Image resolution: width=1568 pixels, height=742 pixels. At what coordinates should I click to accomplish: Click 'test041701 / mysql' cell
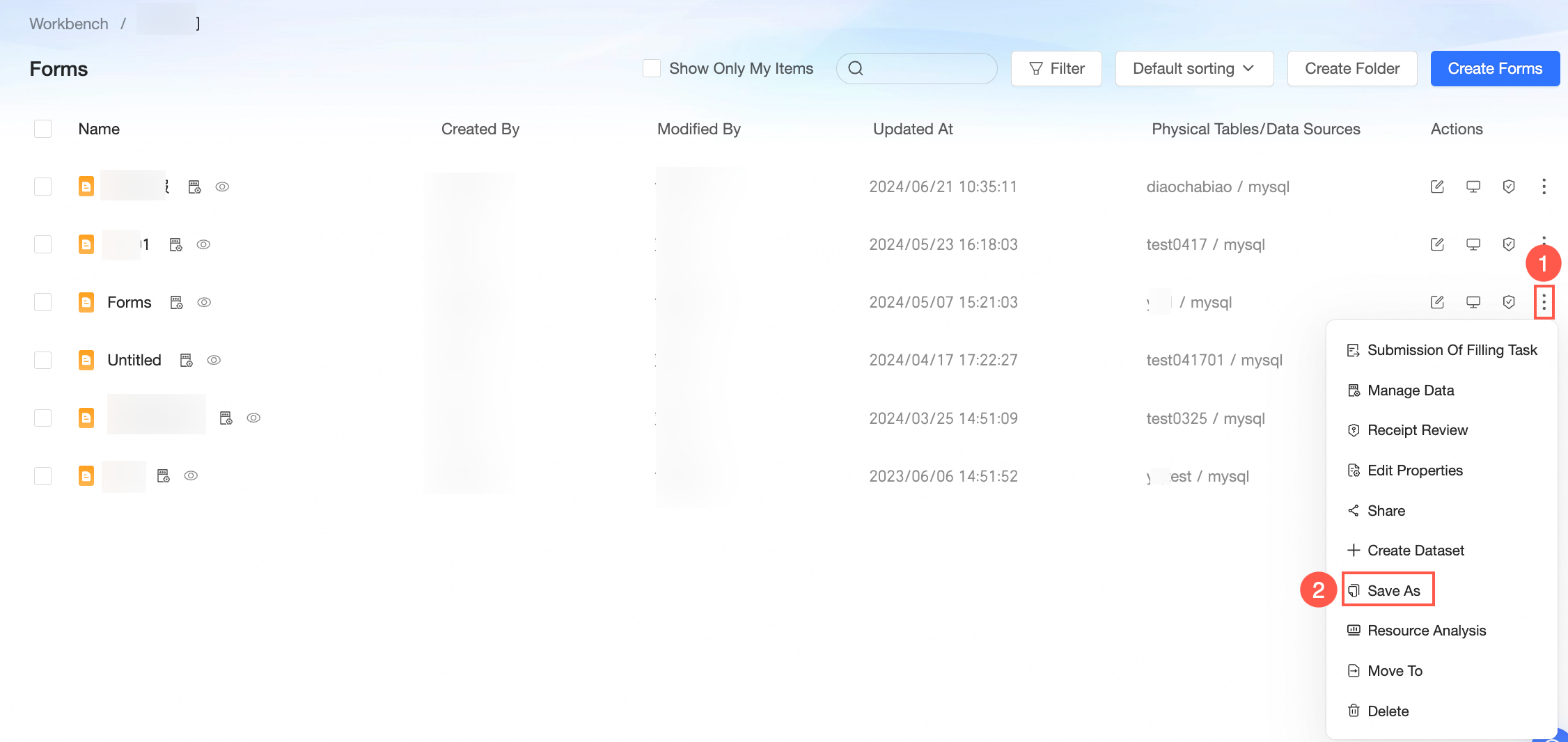(x=1214, y=360)
